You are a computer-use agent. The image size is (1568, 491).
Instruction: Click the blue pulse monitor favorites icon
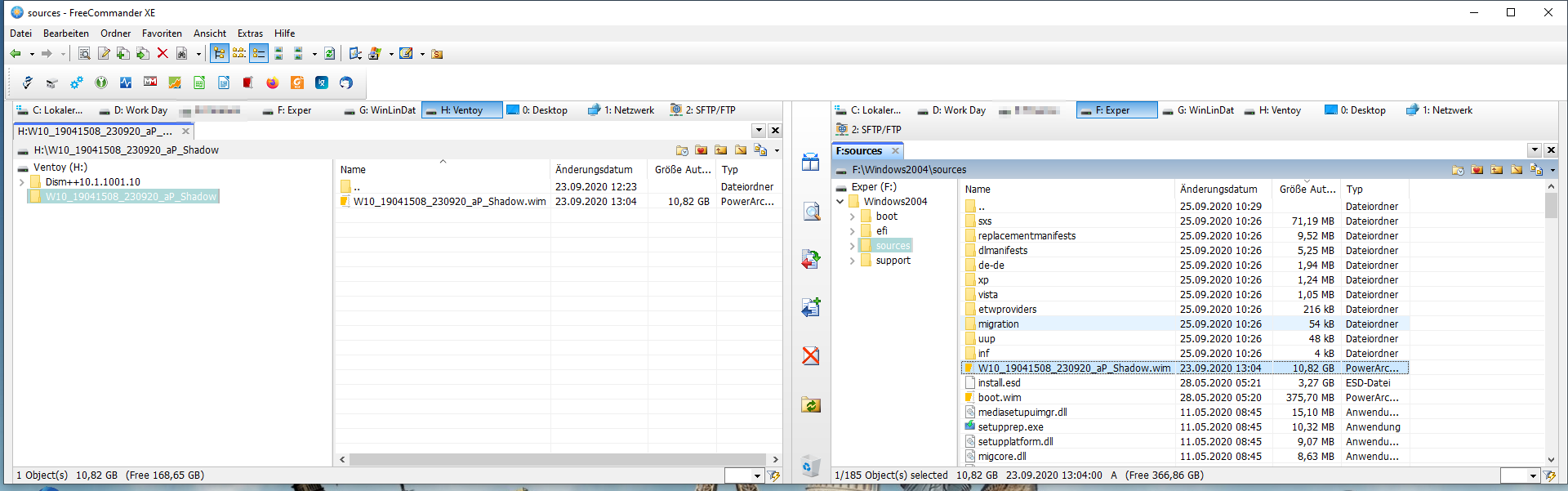(x=126, y=83)
